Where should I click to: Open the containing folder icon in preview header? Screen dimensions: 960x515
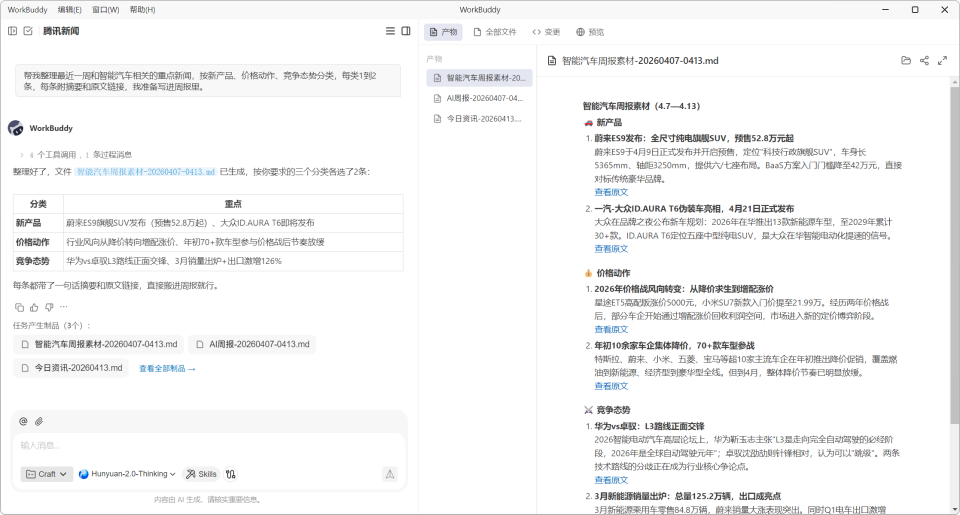point(906,61)
